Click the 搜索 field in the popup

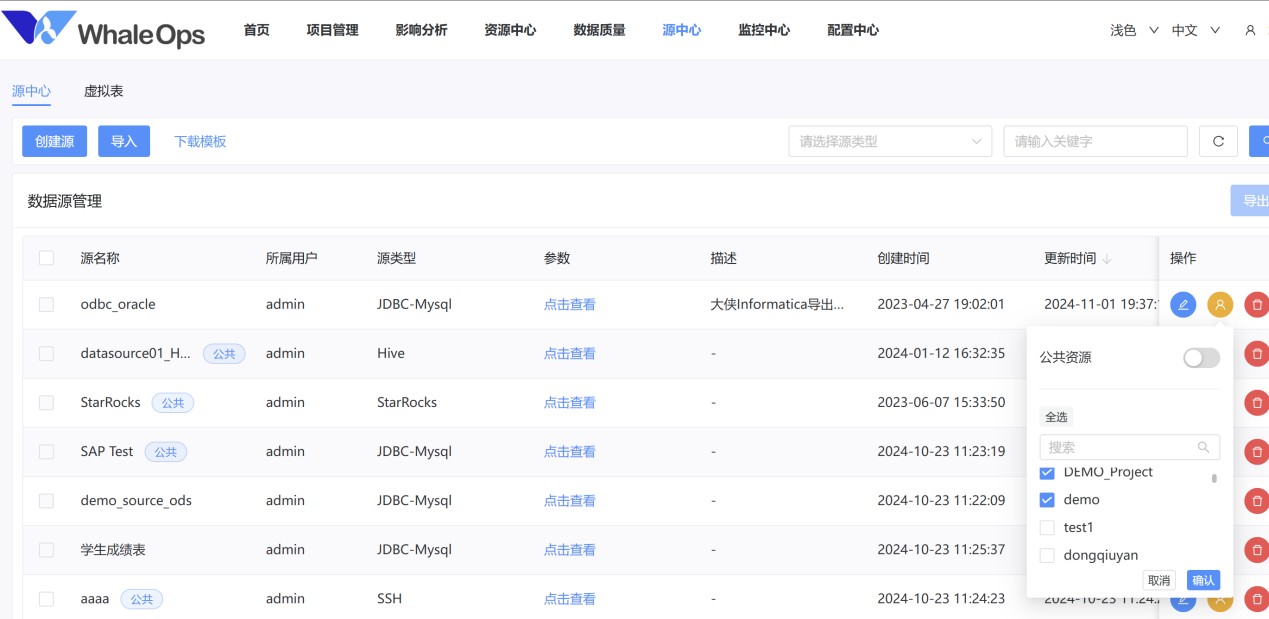point(1130,447)
